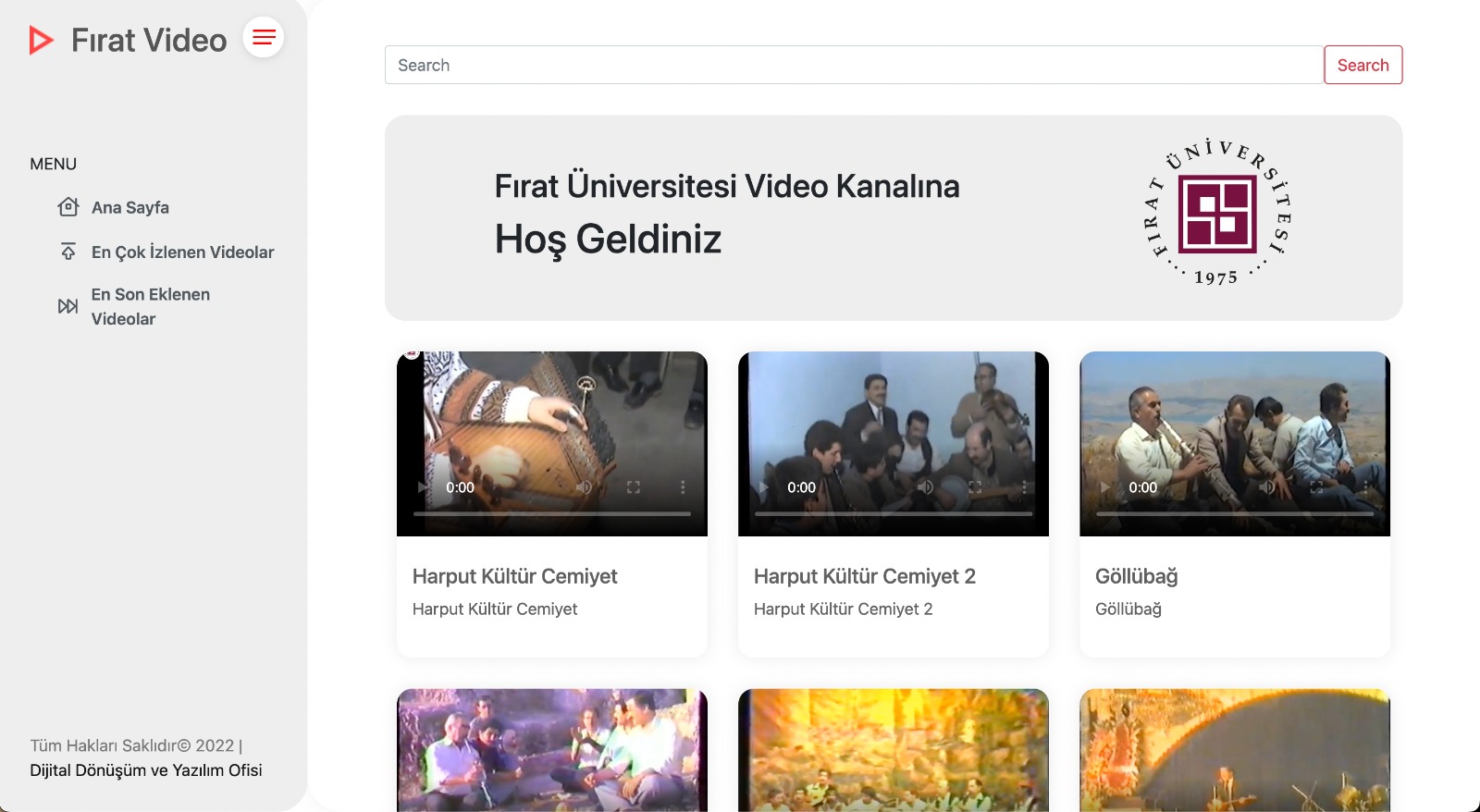Play the Göllübağ video

point(1106,487)
